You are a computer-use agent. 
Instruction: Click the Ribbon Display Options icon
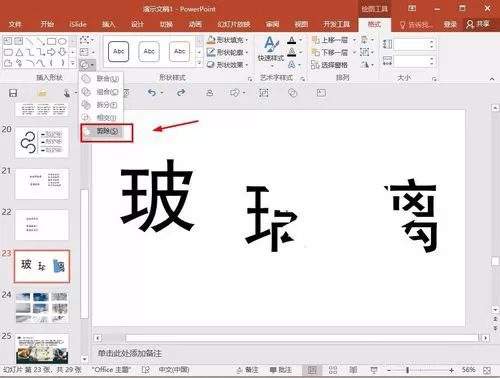pos(412,8)
